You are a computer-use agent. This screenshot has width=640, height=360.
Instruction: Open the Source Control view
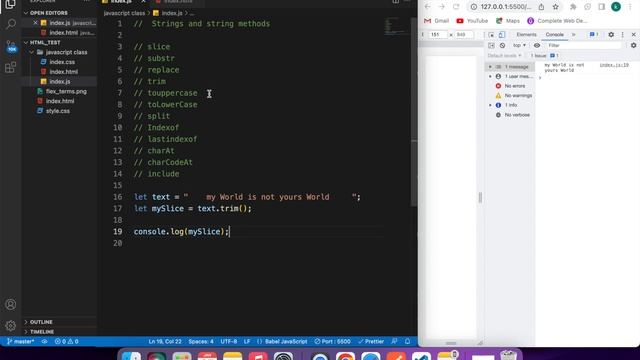coord(11,46)
